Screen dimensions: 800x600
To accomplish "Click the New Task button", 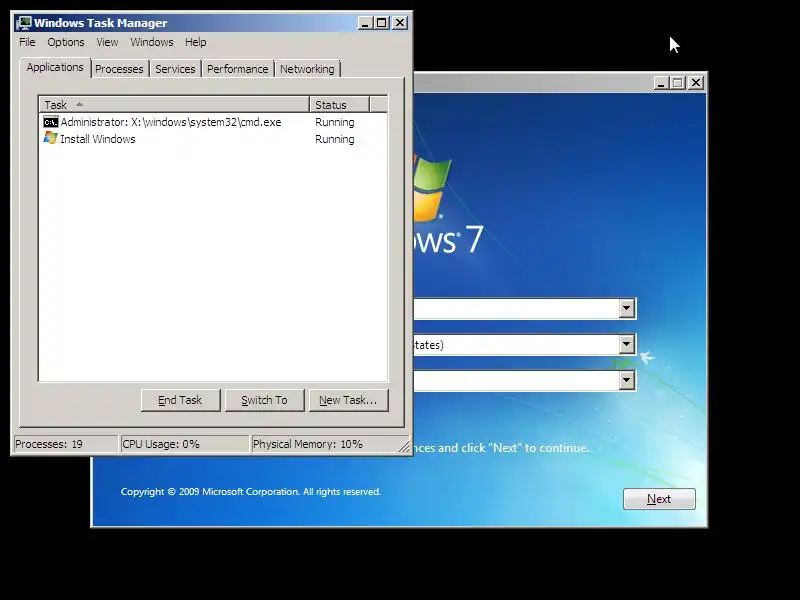I will pyautogui.click(x=348, y=400).
